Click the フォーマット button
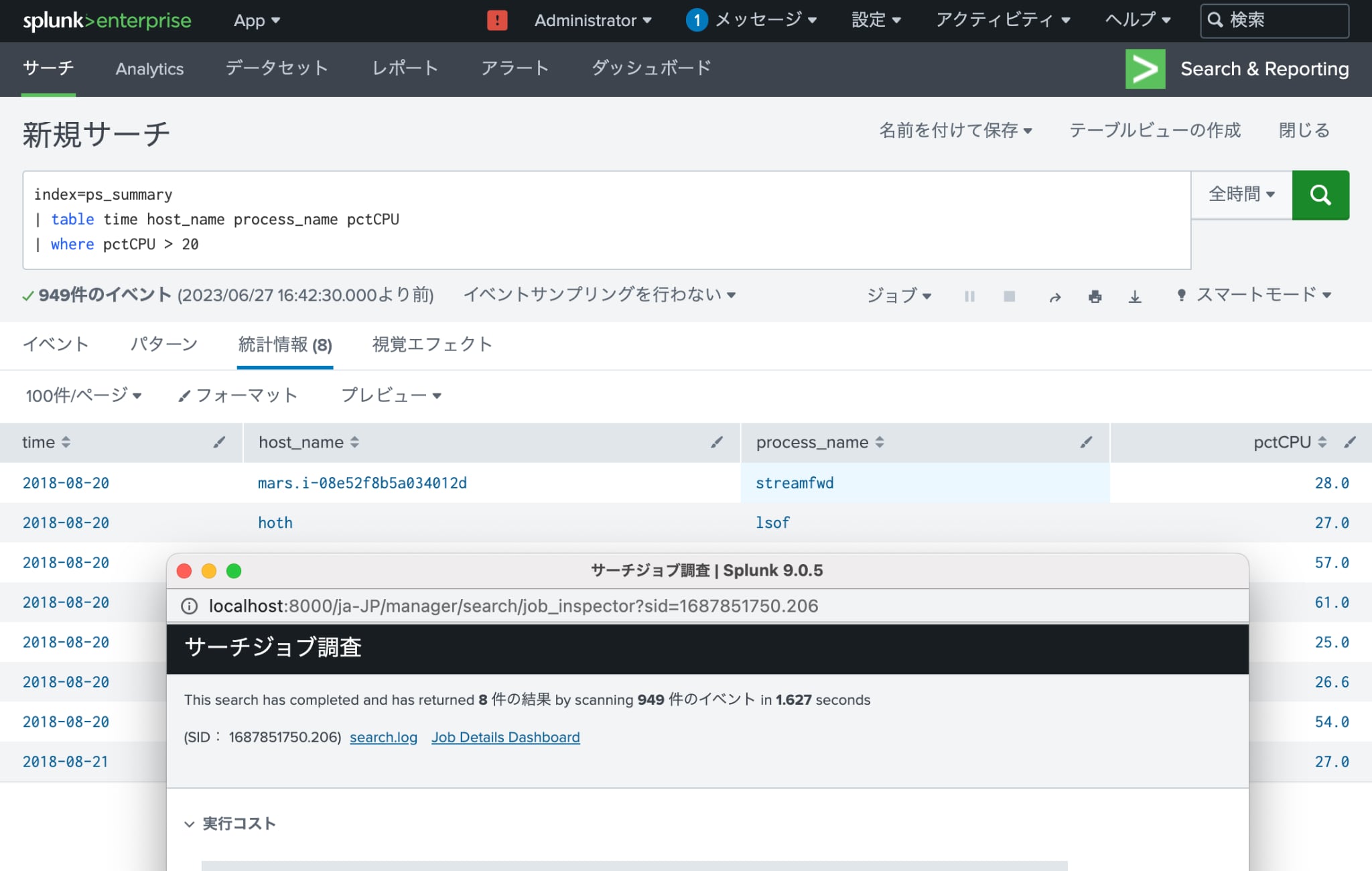Image resolution: width=1372 pixels, height=871 pixels. pyautogui.click(x=238, y=395)
